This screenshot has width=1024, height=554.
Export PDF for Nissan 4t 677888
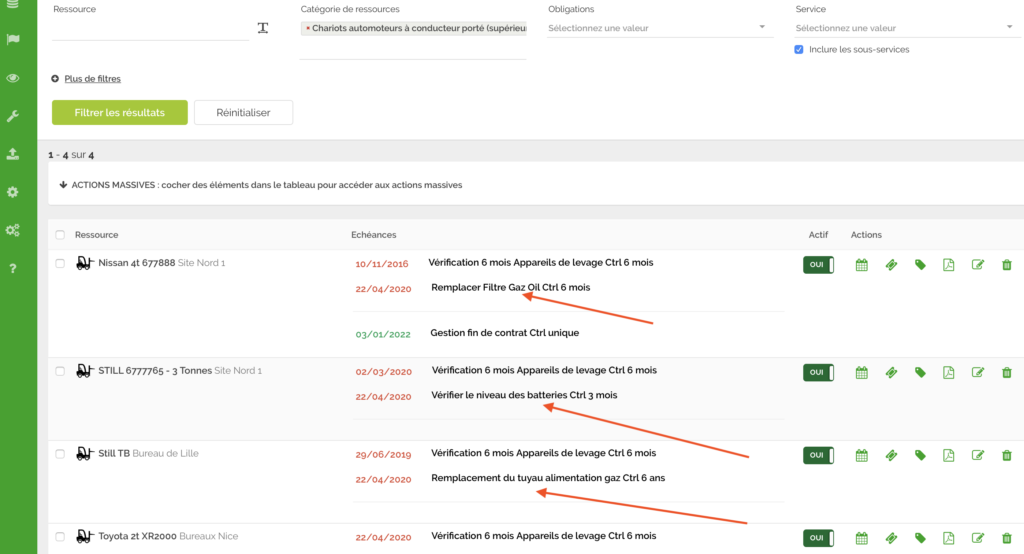click(x=949, y=265)
